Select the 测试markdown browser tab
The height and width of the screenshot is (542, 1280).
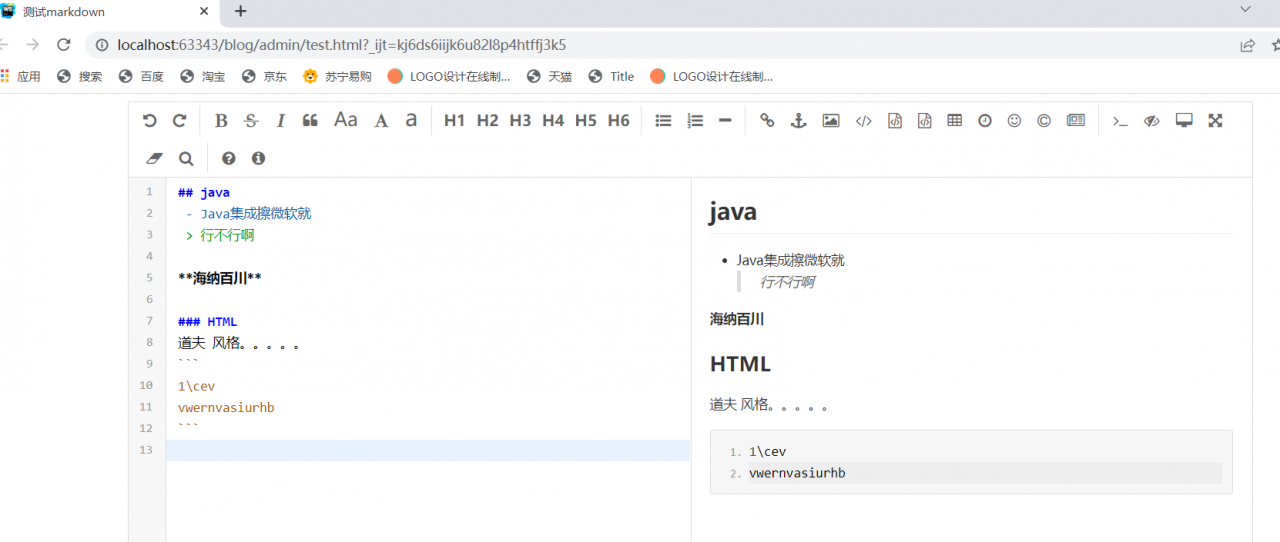[105, 12]
